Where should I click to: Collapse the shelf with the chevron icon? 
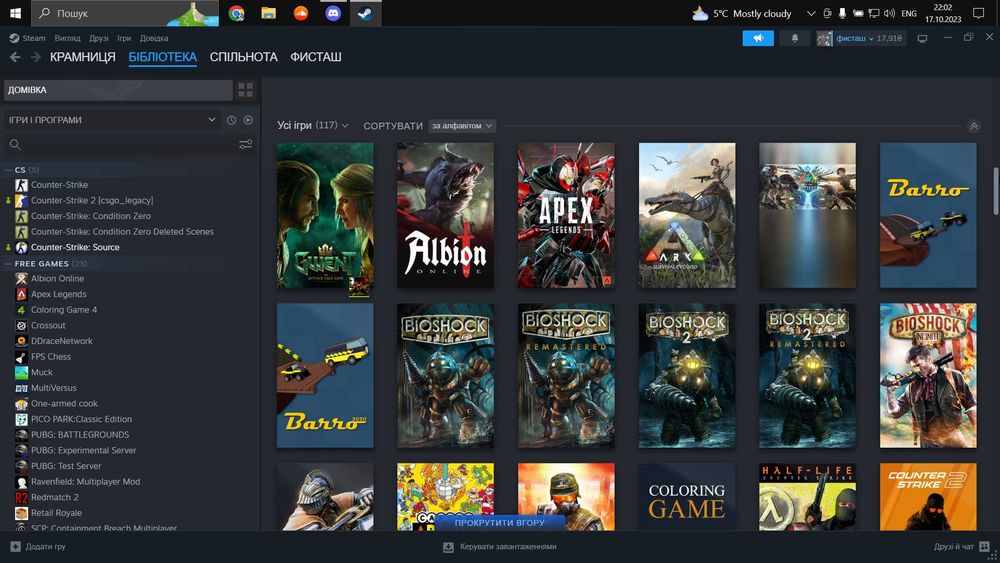click(x=974, y=126)
